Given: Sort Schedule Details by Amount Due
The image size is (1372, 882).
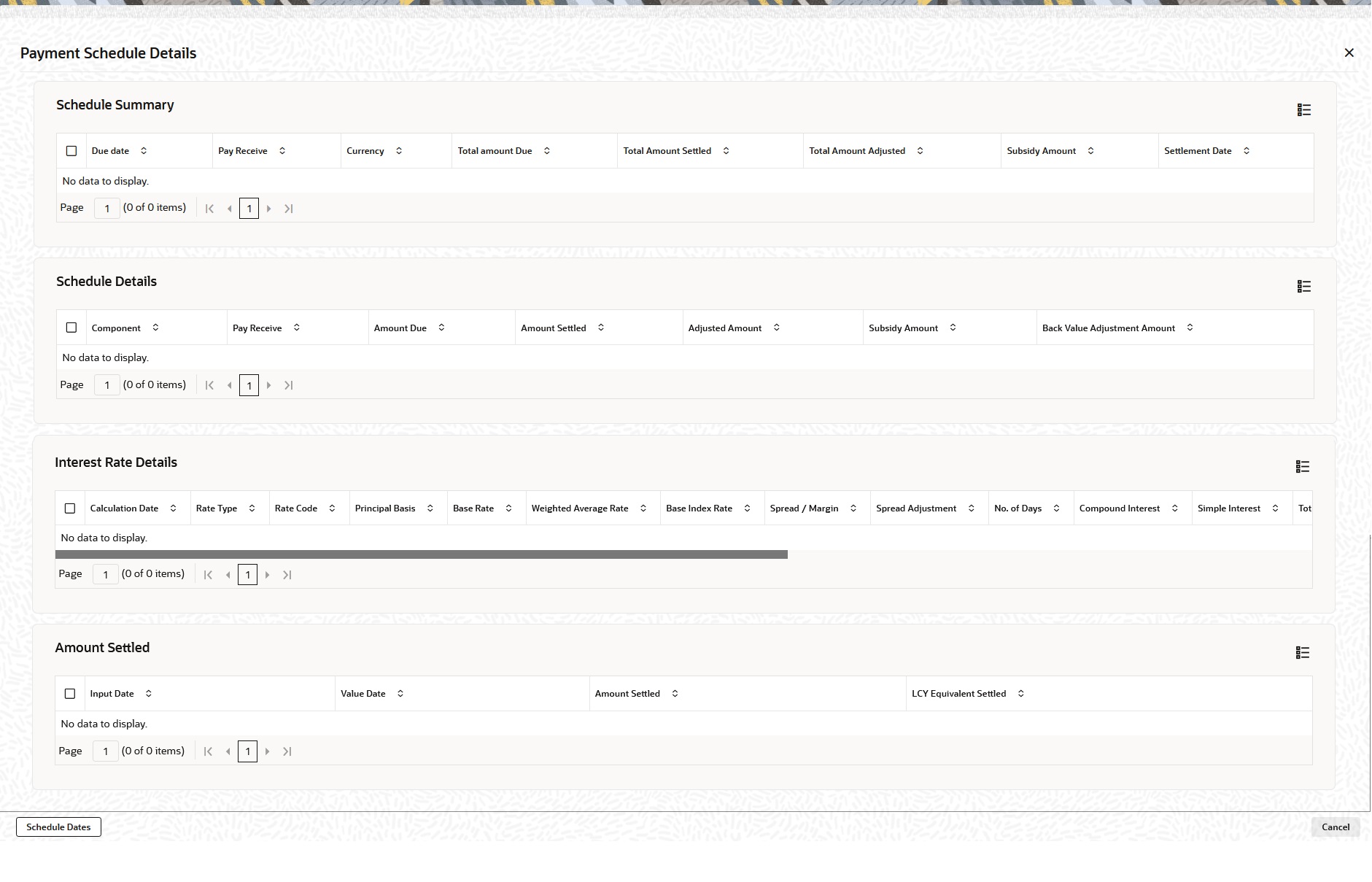Looking at the screenshot, I should coord(441,328).
